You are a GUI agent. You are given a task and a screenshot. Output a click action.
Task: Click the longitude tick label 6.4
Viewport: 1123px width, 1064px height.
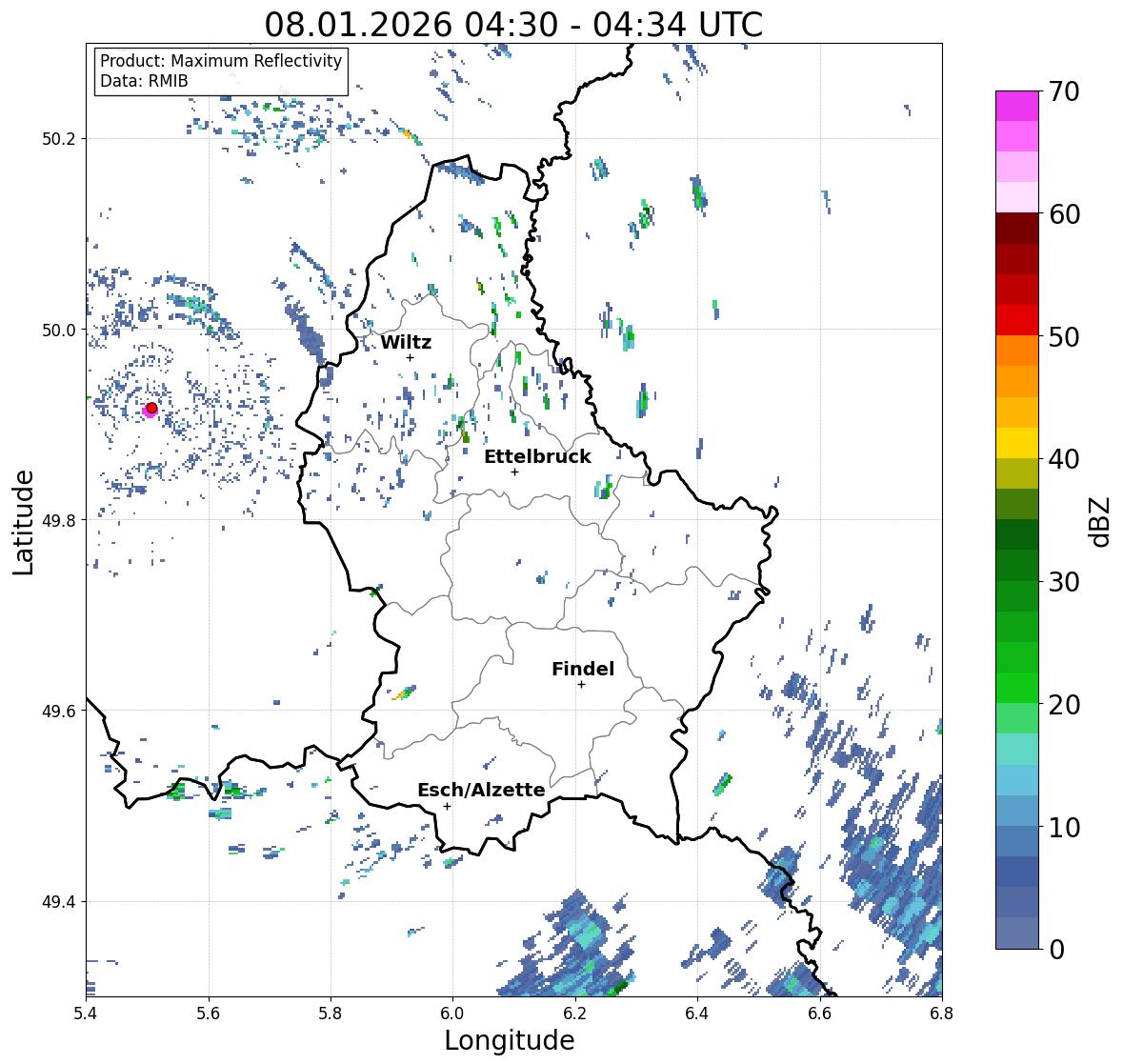697,1014
